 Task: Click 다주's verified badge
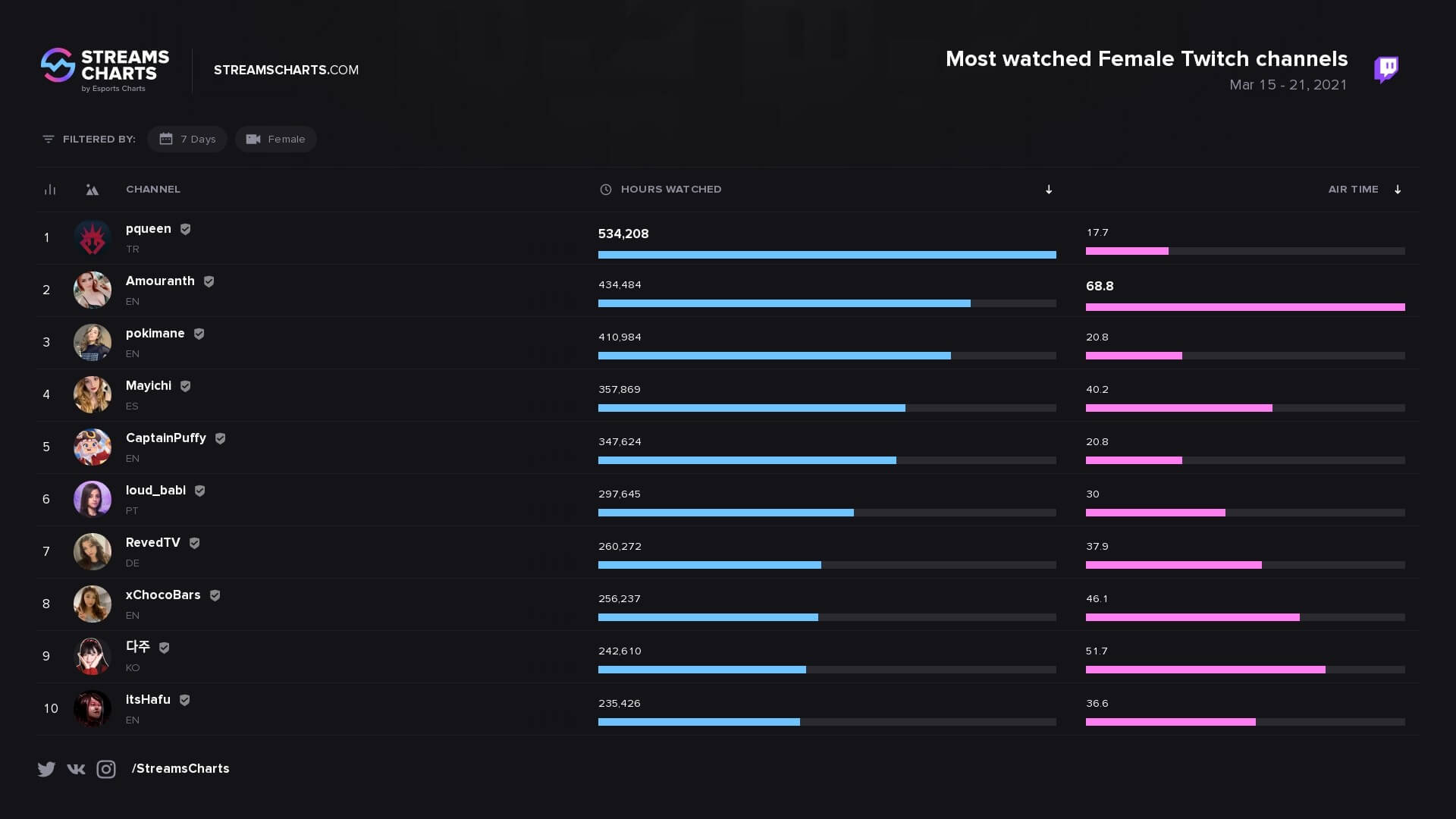164,648
